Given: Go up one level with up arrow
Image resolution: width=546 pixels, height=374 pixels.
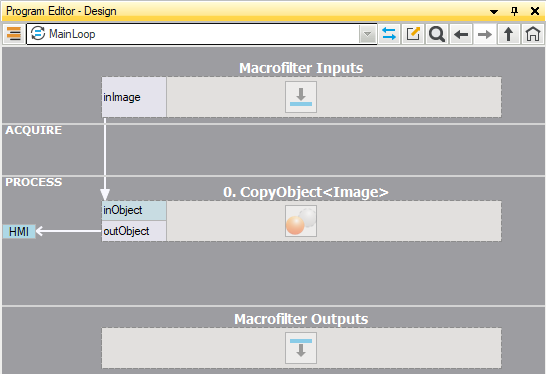Looking at the screenshot, I should [x=508, y=34].
